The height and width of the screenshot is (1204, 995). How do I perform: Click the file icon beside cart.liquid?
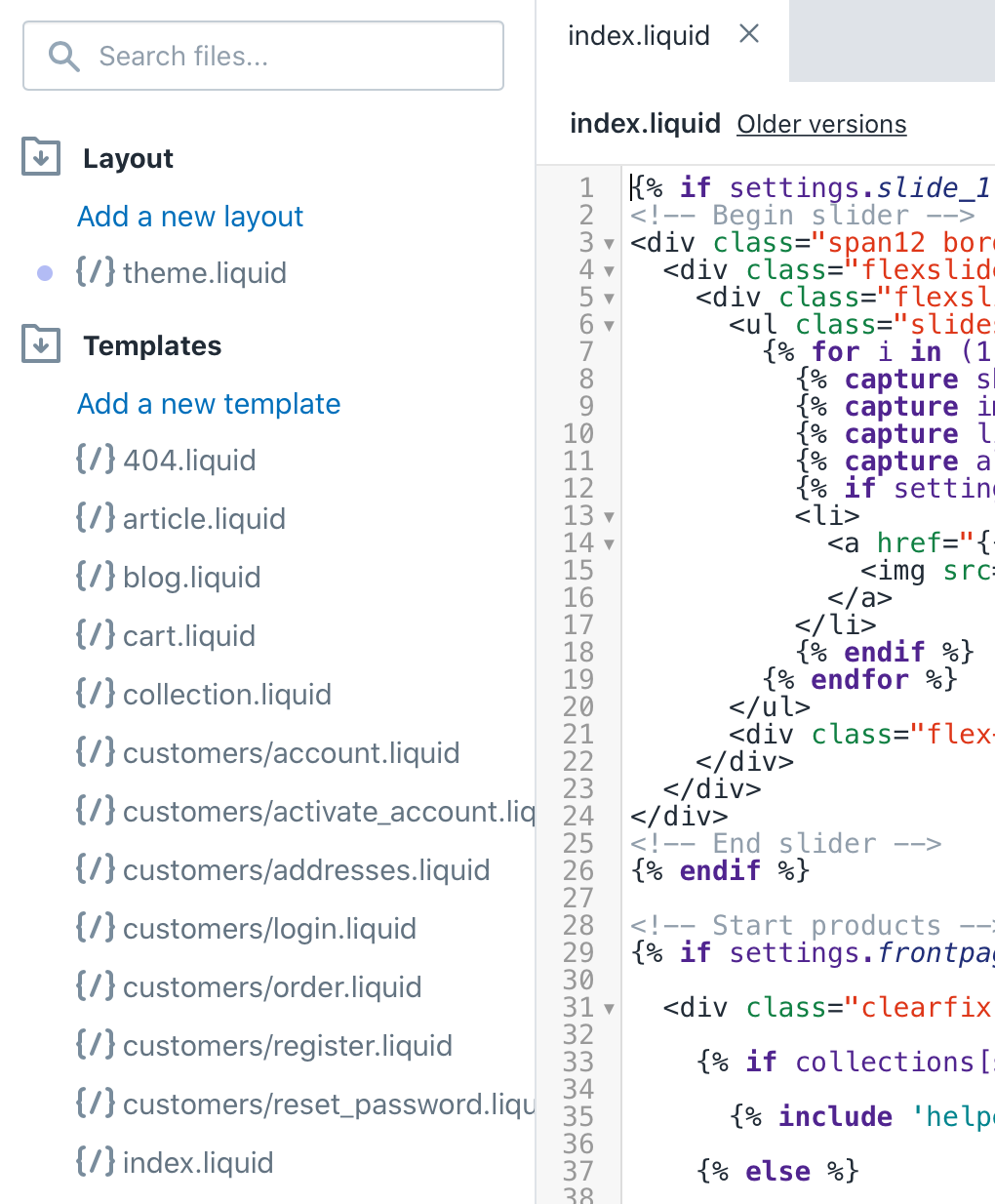point(96,635)
